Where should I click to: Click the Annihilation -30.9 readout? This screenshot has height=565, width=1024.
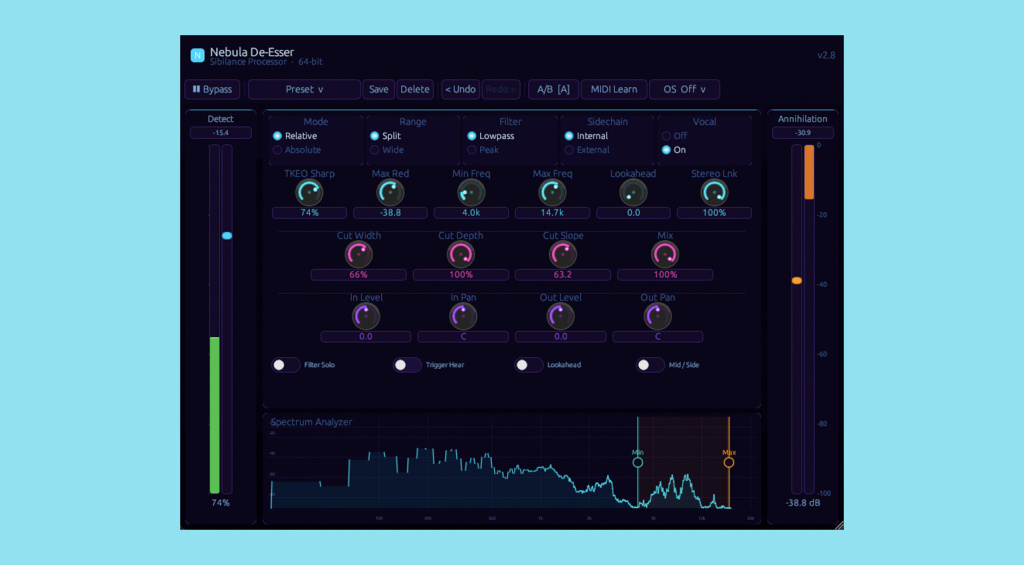[x=803, y=133]
